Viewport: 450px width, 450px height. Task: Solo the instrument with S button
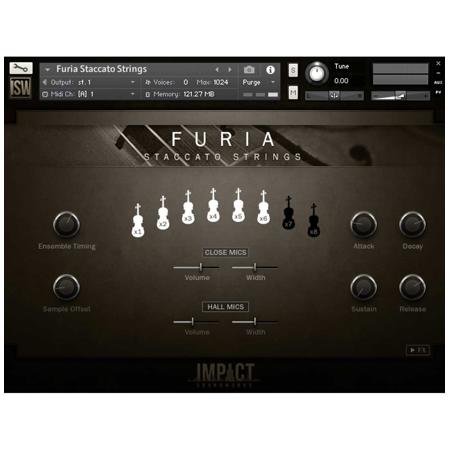tap(293, 70)
